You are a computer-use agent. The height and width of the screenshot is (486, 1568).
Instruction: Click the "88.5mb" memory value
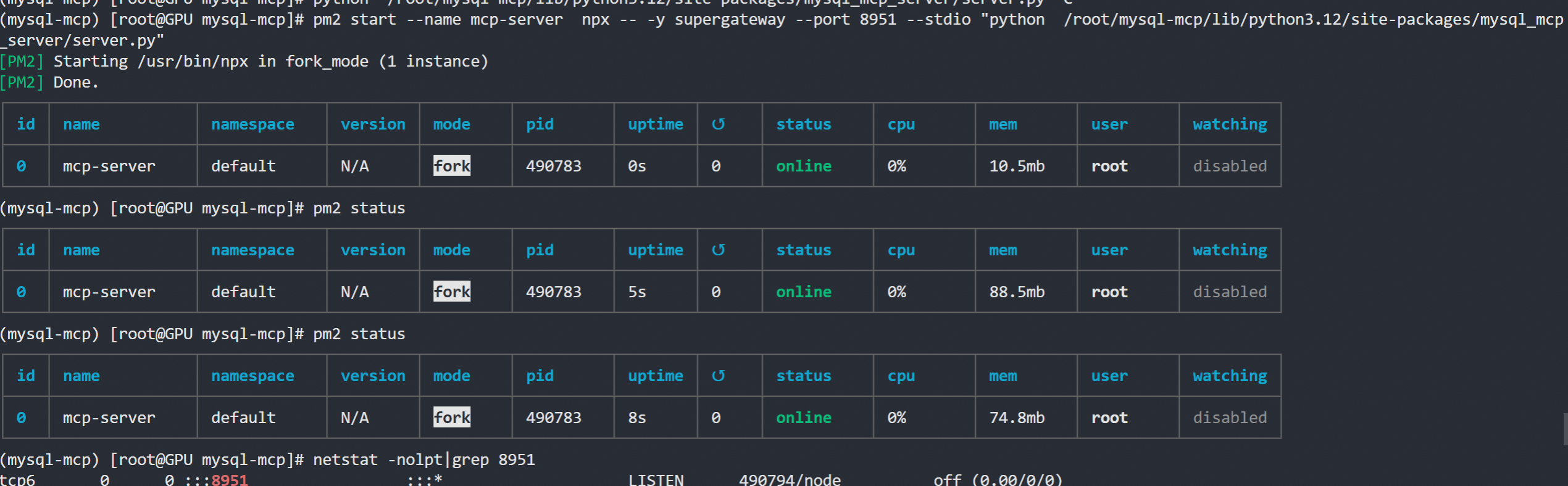(1017, 292)
